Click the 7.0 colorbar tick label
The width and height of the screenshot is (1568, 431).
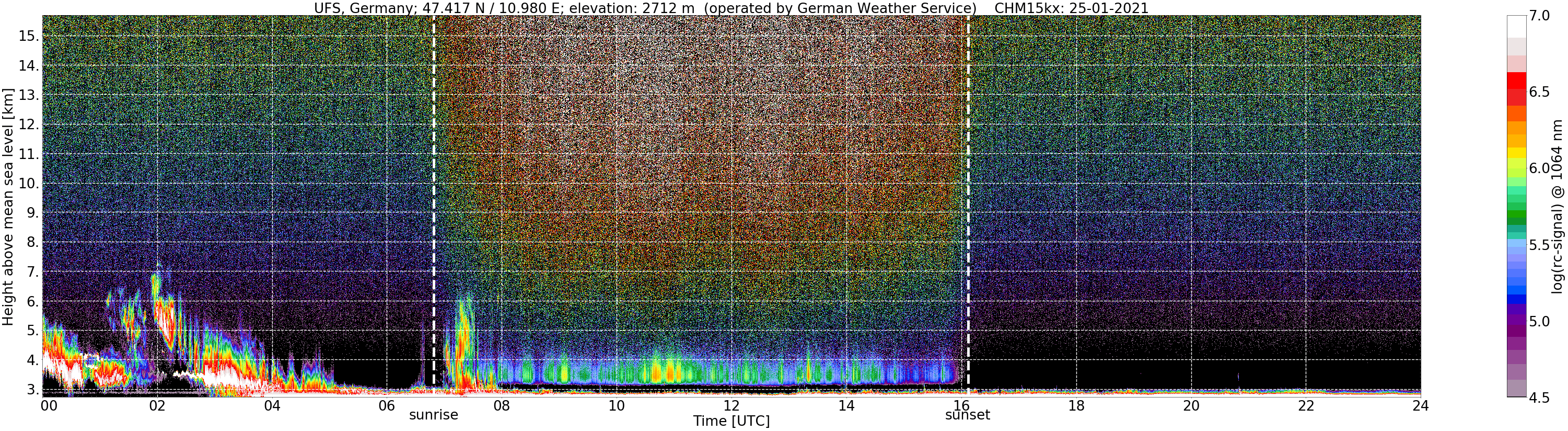point(1539,16)
